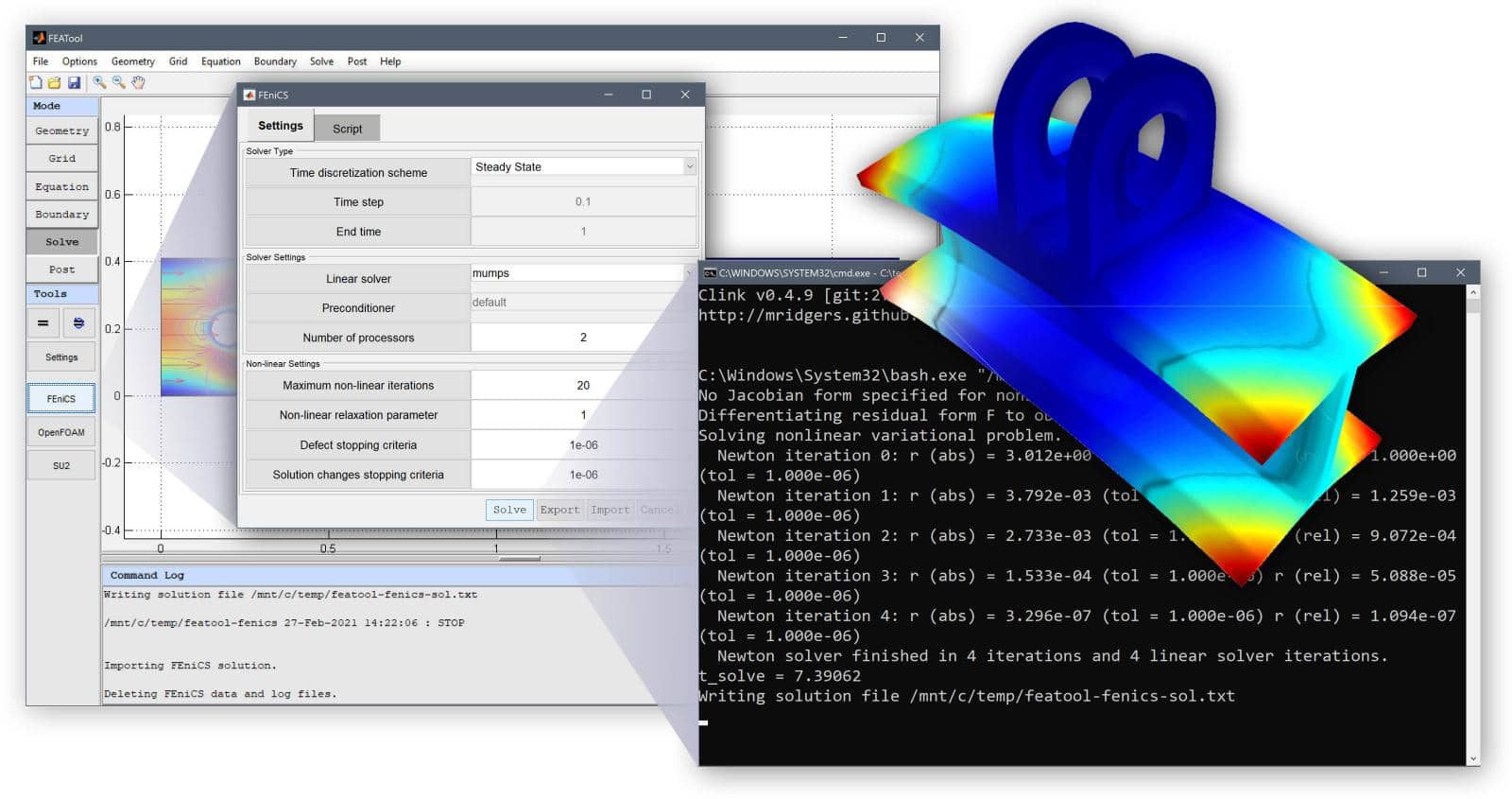
Task: Click the OpenFOAM tool button
Action: [61, 432]
